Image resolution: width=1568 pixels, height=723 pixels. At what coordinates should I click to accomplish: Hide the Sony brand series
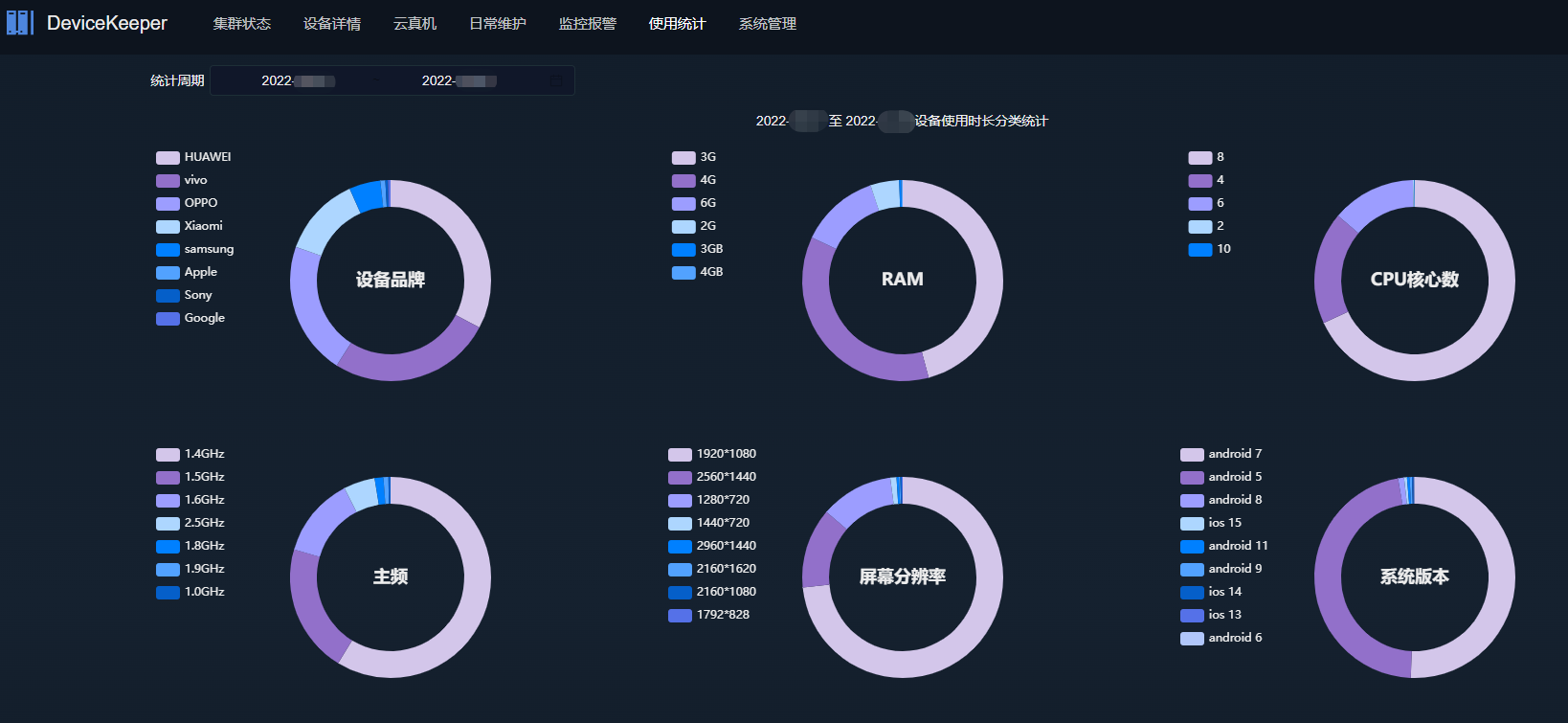(184, 295)
